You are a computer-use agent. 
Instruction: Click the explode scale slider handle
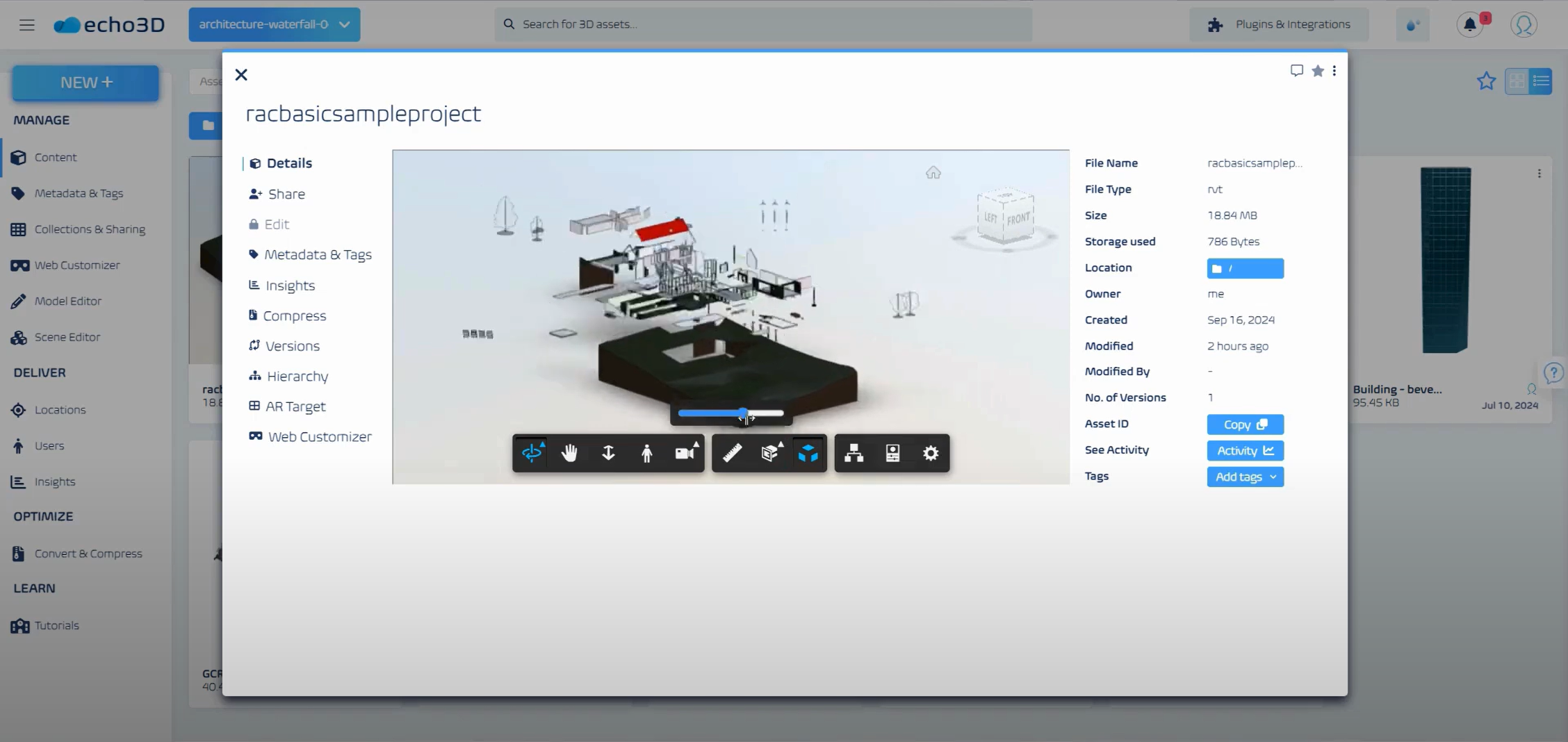pyautogui.click(x=744, y=413)
